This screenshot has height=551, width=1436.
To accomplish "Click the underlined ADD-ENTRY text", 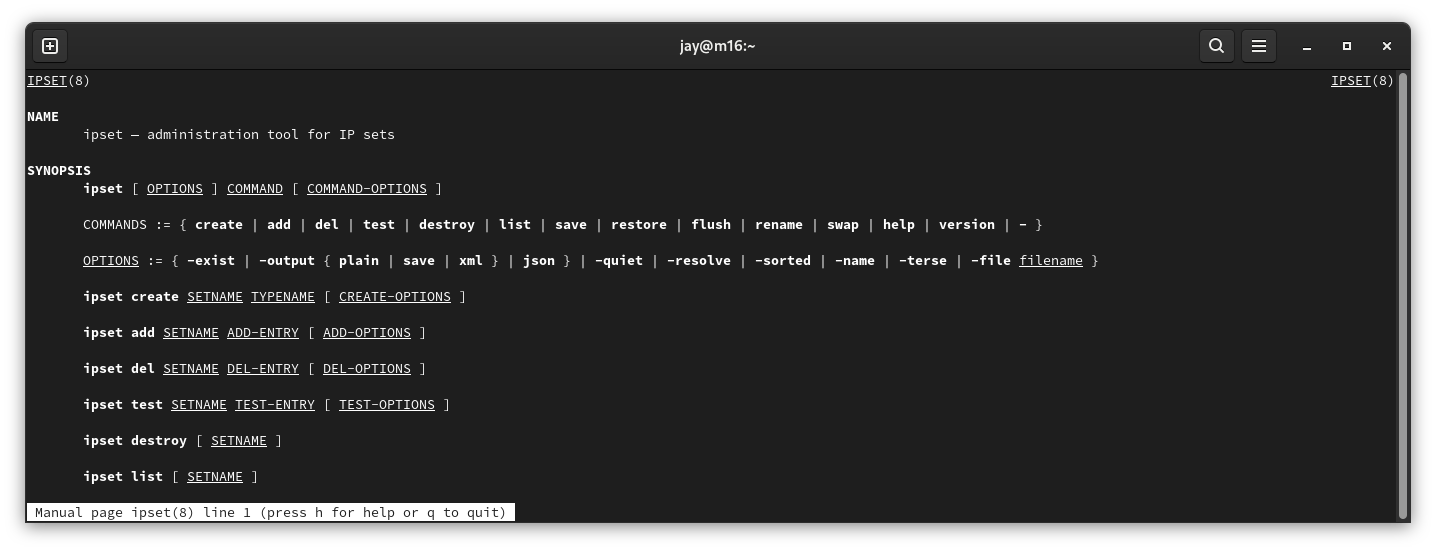I will 262,333.
